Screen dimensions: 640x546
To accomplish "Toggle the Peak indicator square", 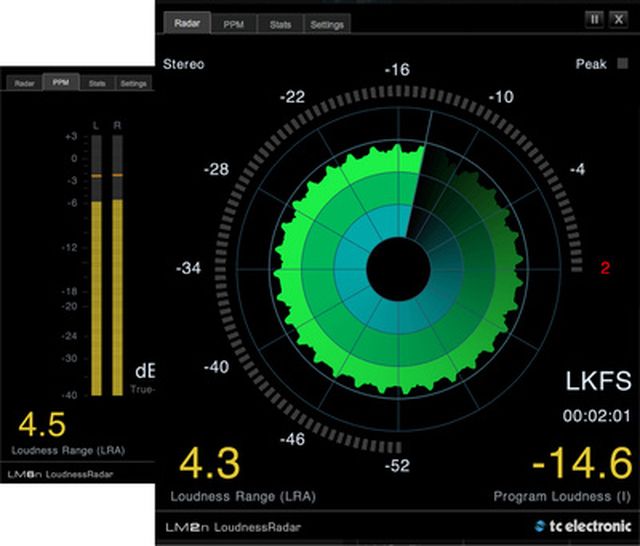I will tap(622, 63).
